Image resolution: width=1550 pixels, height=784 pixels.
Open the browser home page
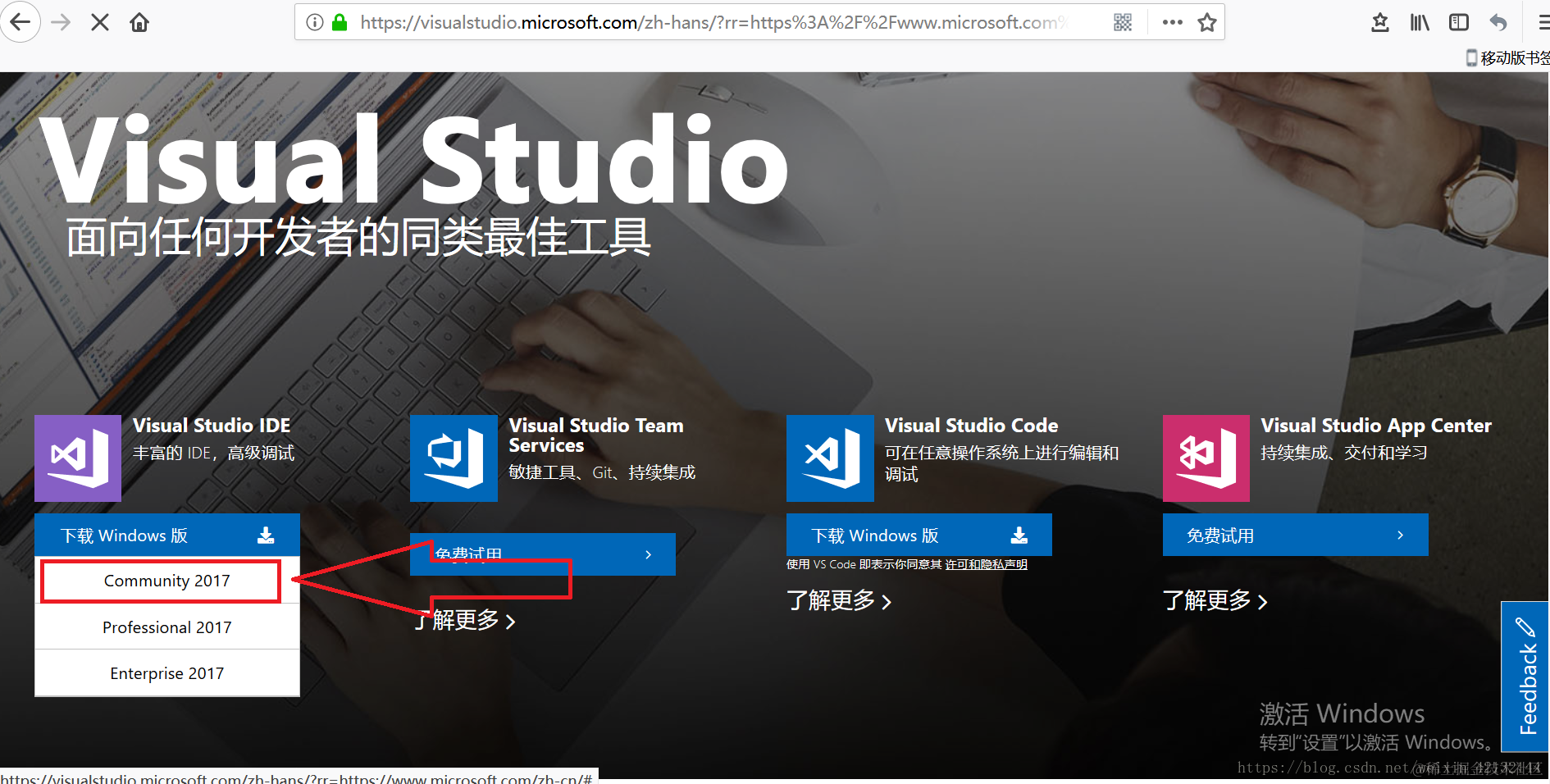pos(139,22)
